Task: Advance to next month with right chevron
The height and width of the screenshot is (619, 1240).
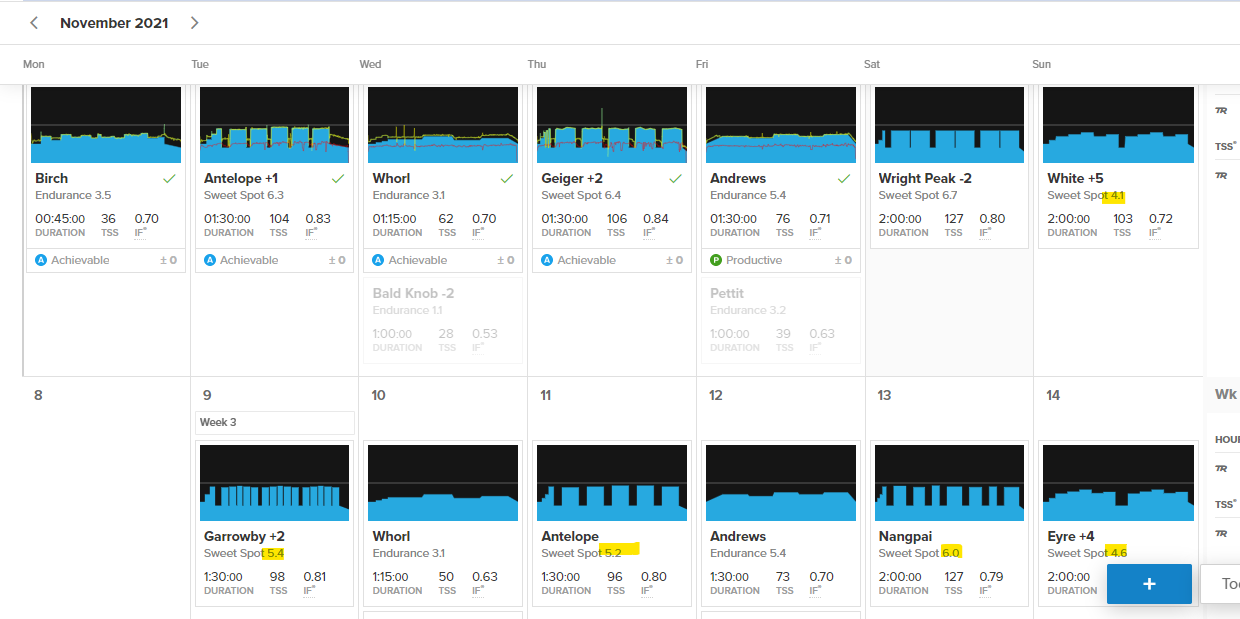Action: pyautogui.click(x=194, y=23)
